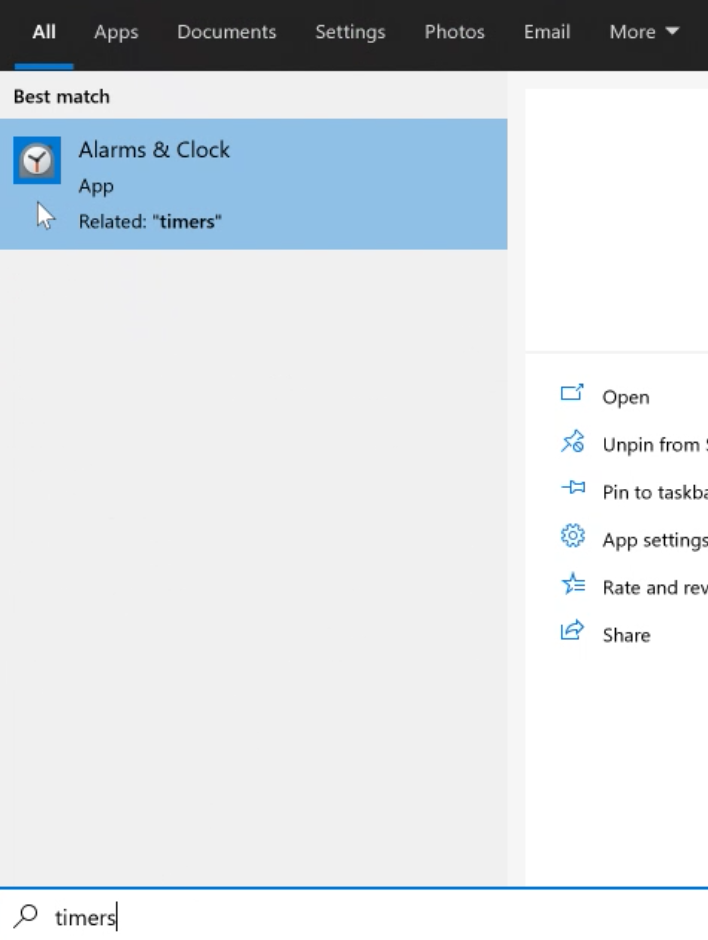Switch to the Photos filter

[x=454, y=32]
